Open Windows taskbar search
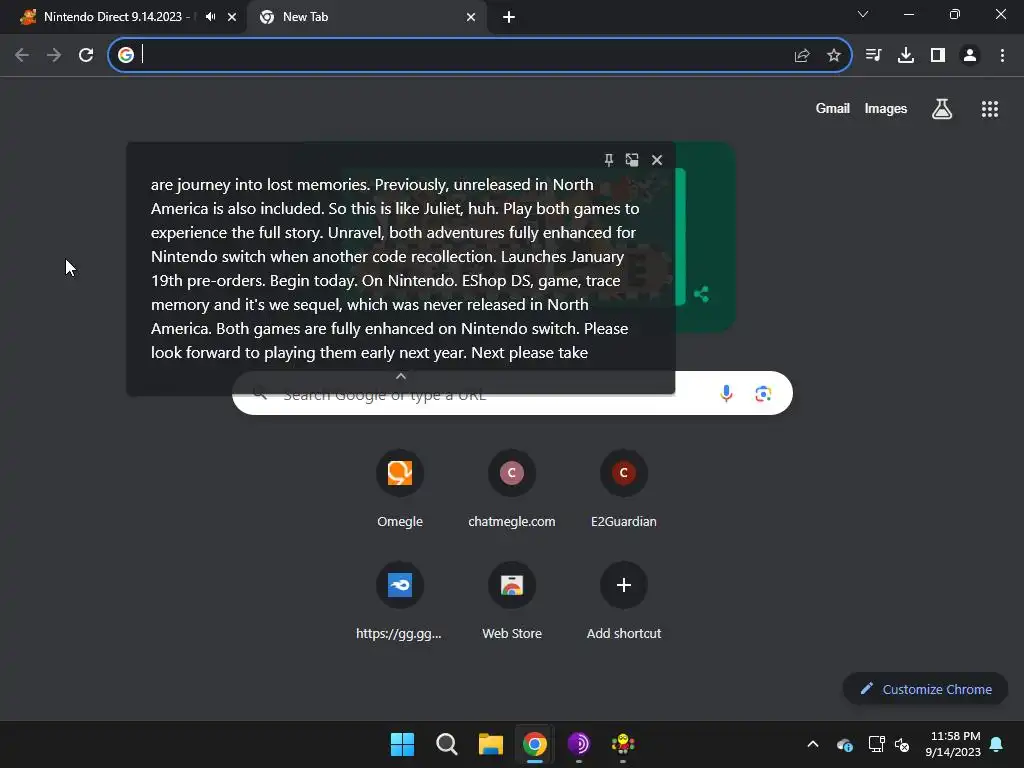1024x768 pixels. [x=447, y=744]
